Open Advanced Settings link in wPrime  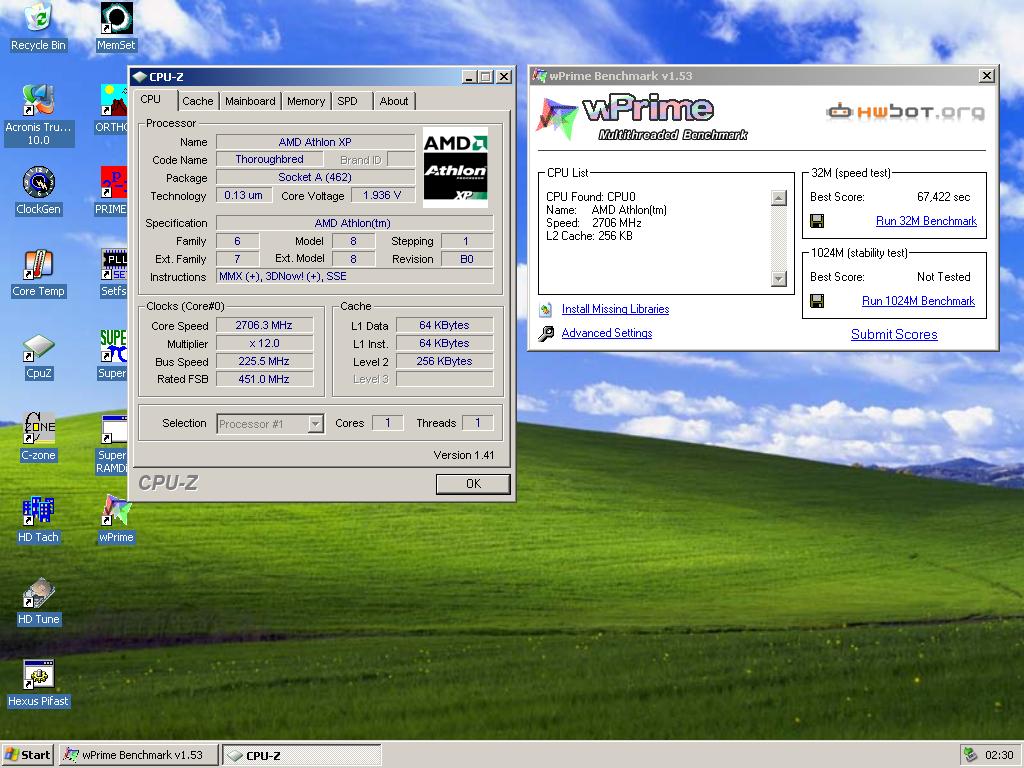(607, 333)
